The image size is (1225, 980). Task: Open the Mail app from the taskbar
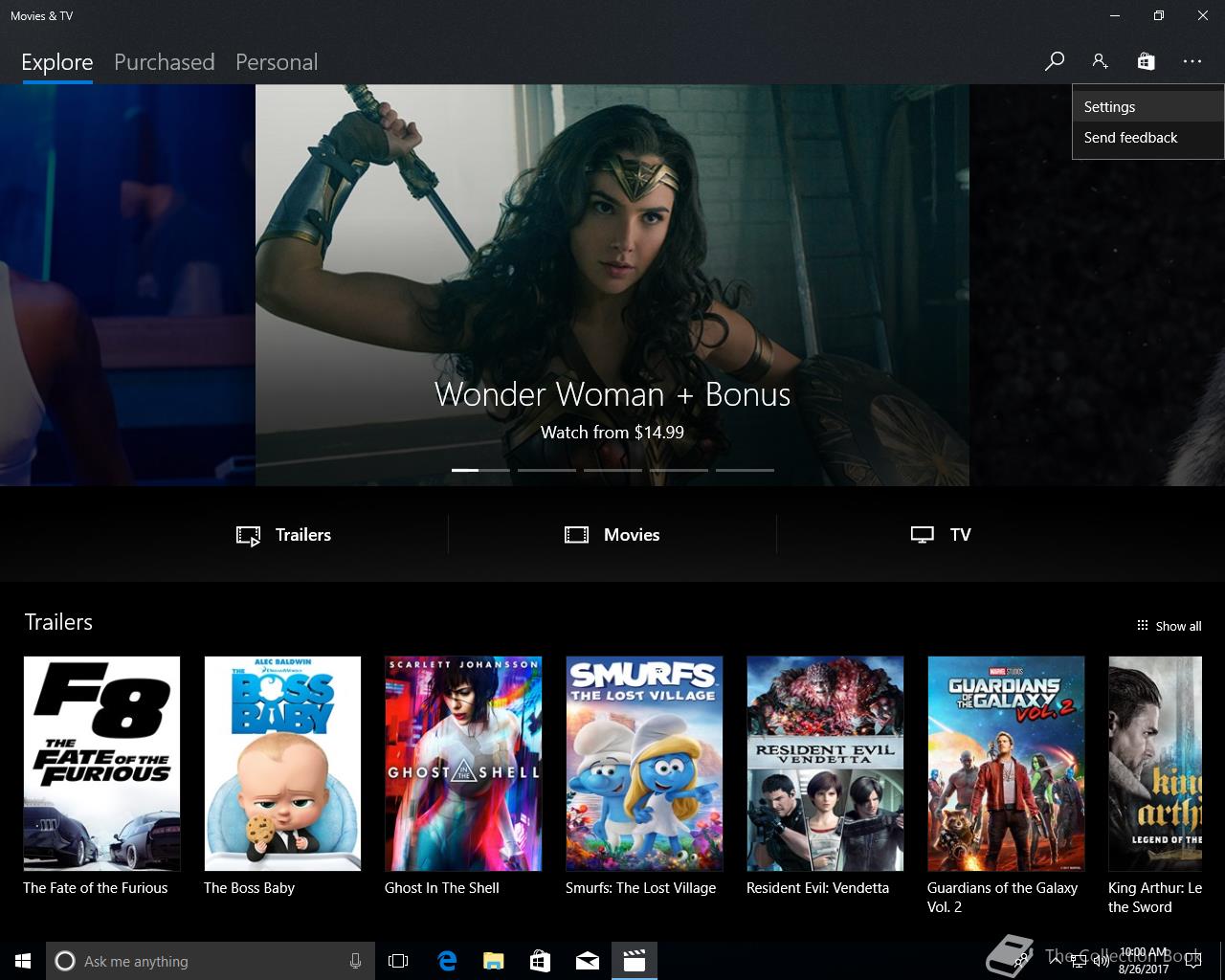588,961
